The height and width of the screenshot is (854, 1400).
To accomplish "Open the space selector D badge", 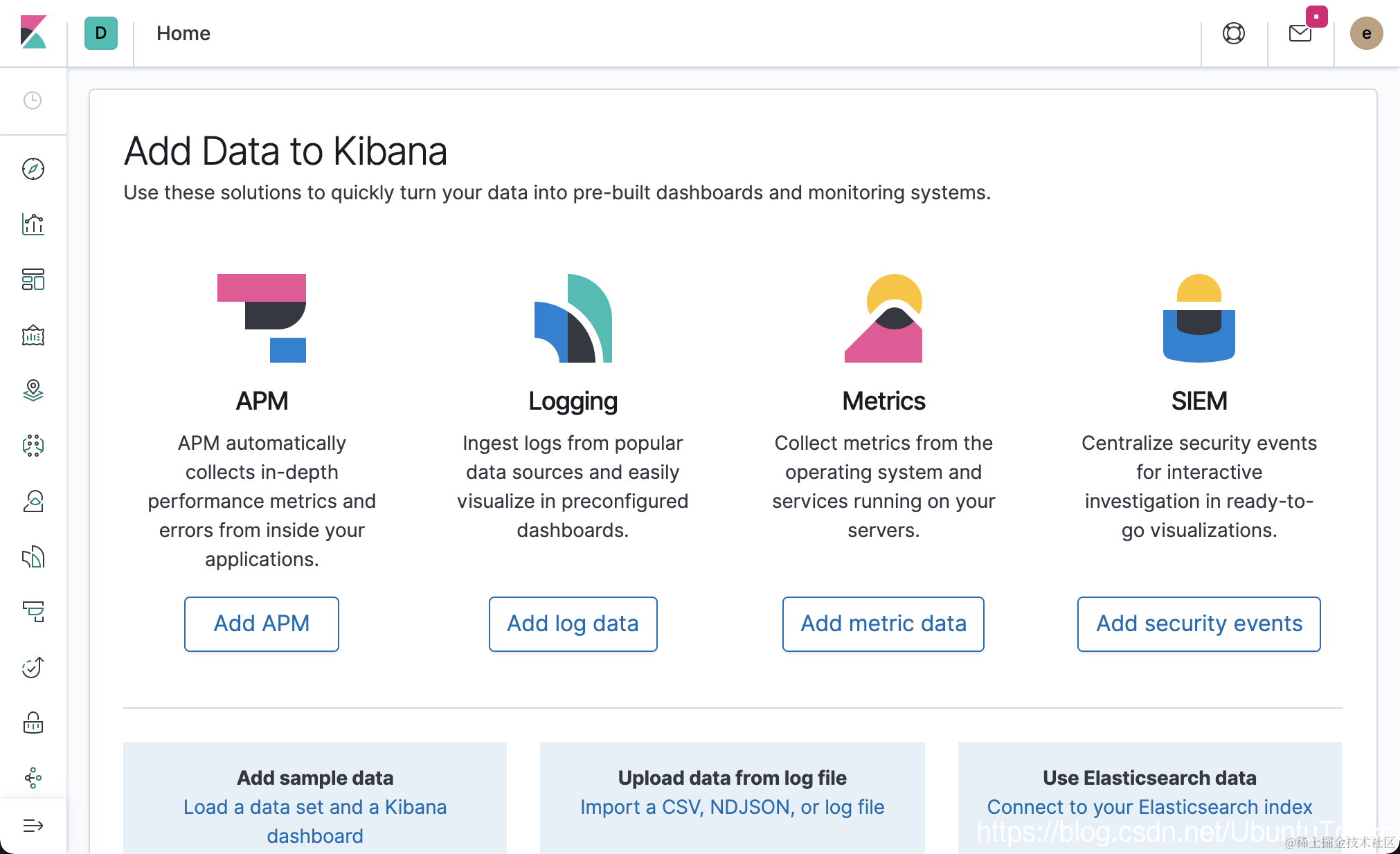I will (101, 33).
